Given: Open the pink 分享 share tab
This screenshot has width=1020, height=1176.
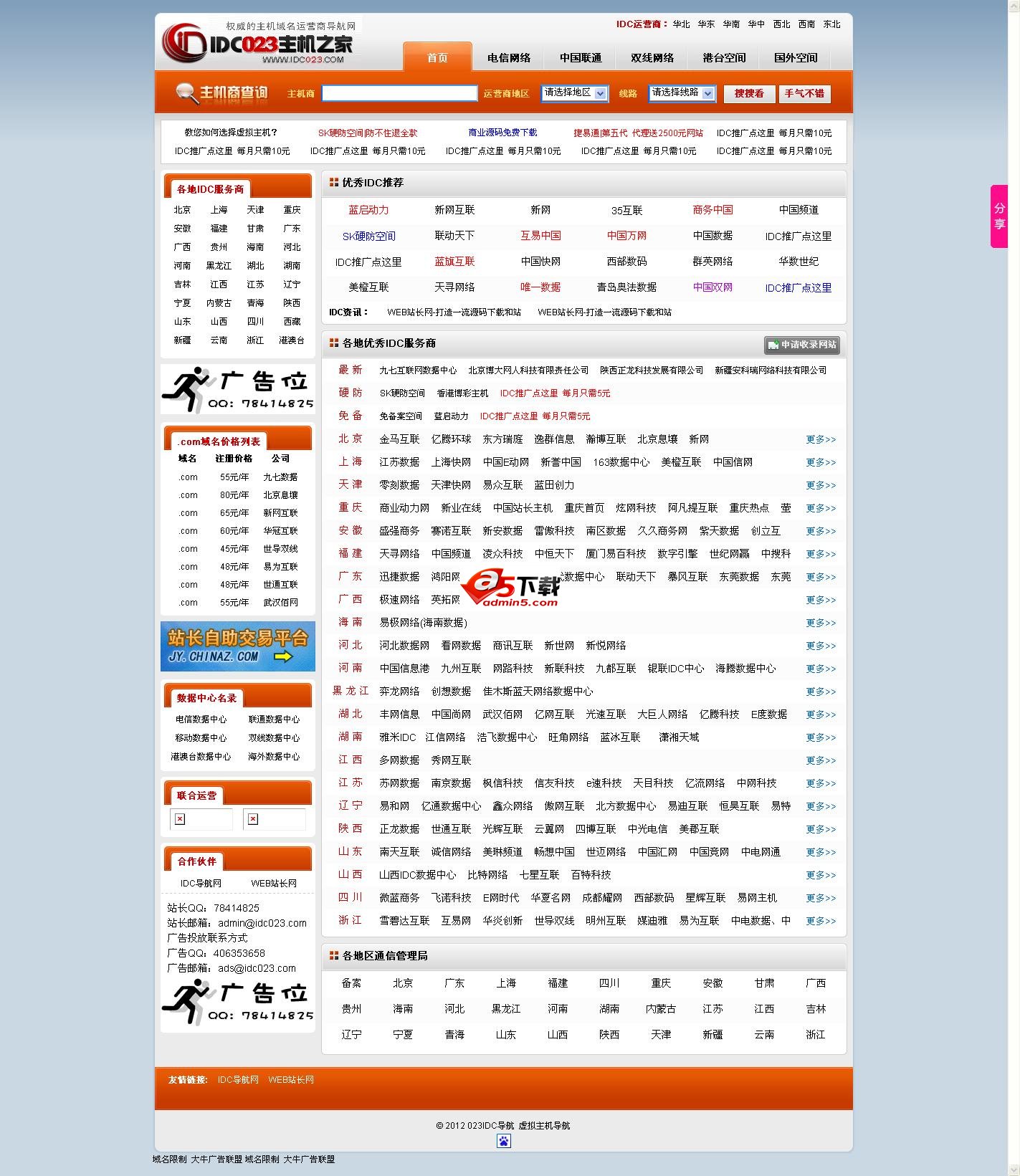Looking at the screenshot, I should 999,216.
